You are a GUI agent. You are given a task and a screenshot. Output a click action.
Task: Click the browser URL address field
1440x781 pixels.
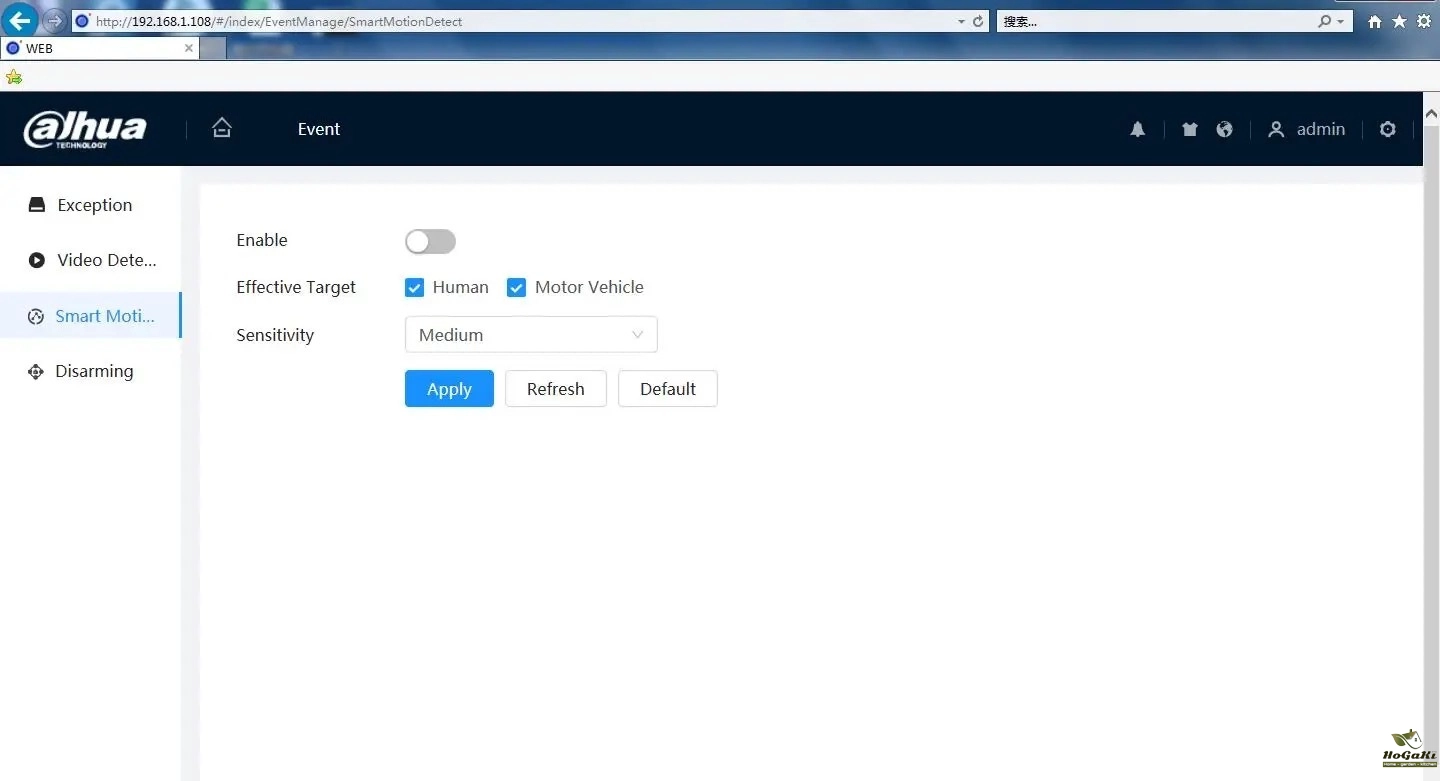coord(500,21)
